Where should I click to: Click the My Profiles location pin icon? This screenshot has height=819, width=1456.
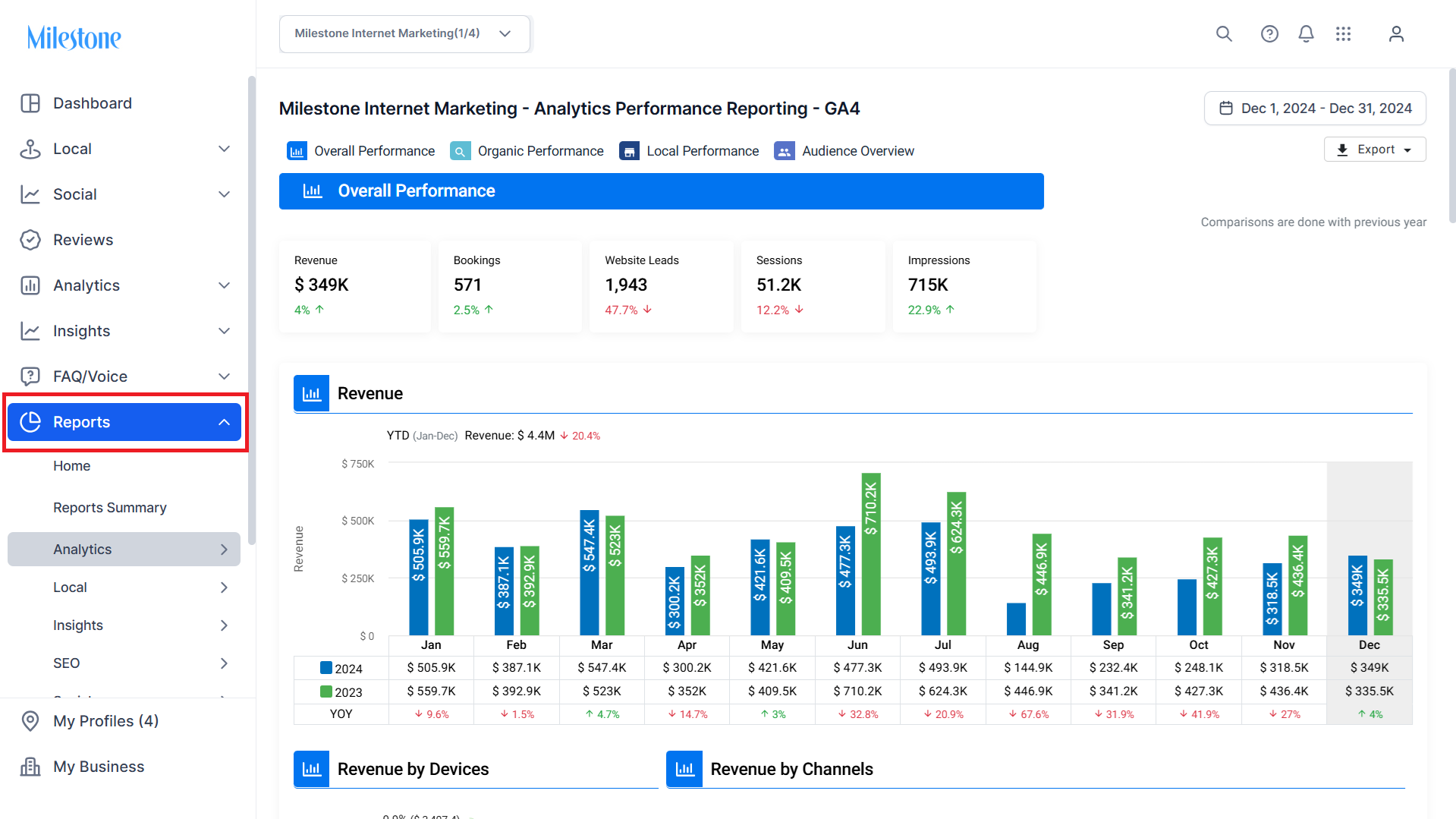(30, 721)
